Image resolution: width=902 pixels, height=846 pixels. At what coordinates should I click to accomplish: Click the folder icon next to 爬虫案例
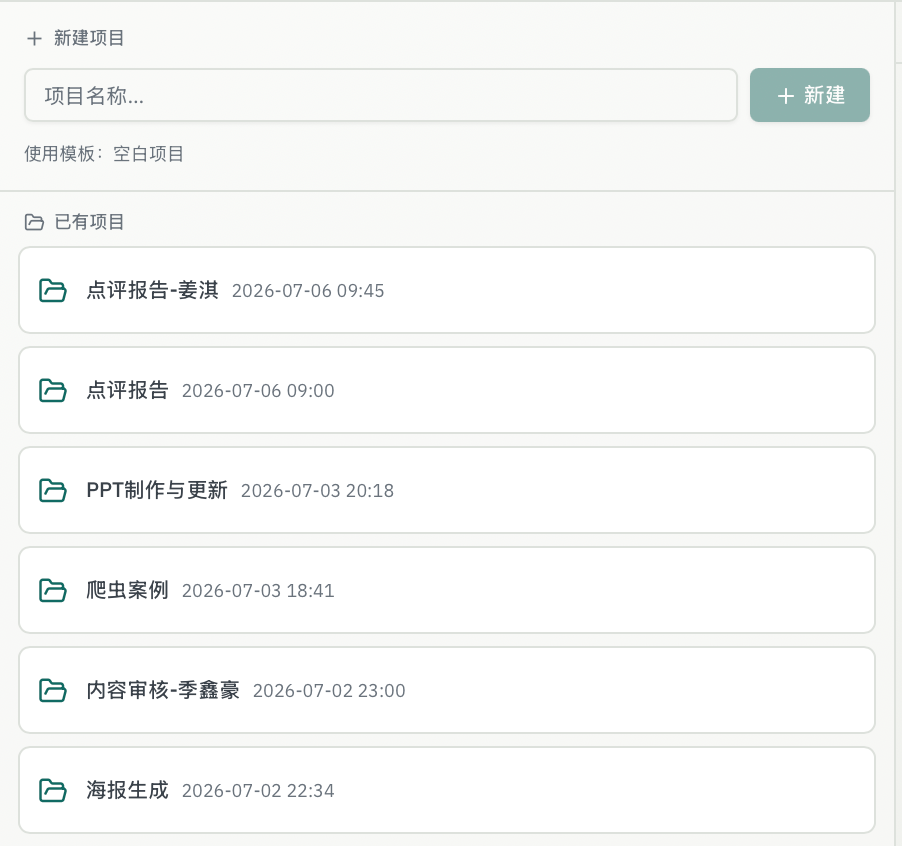[x=53, y=591]
